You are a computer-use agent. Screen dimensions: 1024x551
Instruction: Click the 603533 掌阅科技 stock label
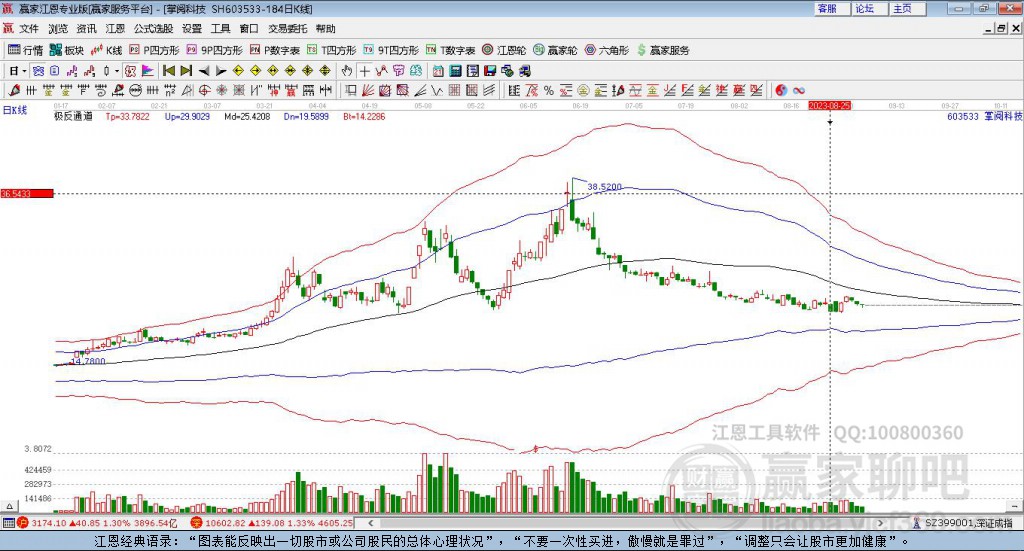(984, 116)
